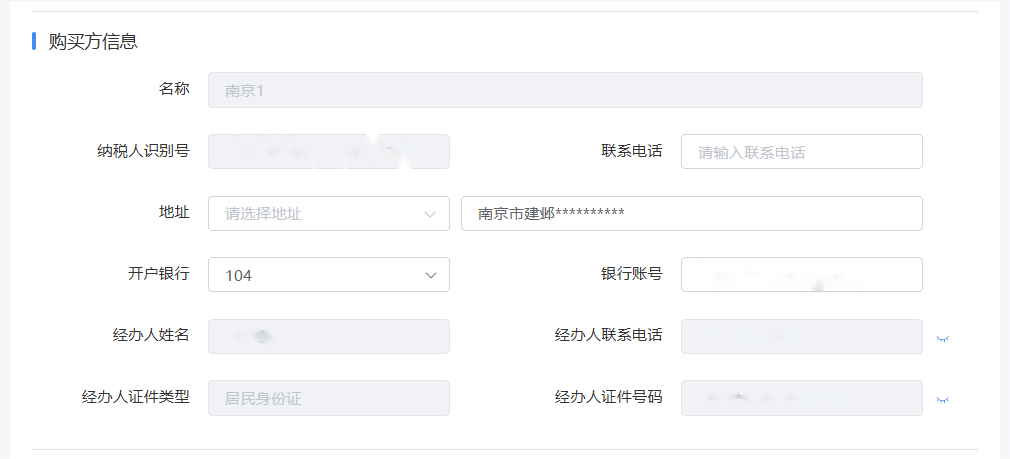Focus the 银行账号 input field

[x=801, y=275]
